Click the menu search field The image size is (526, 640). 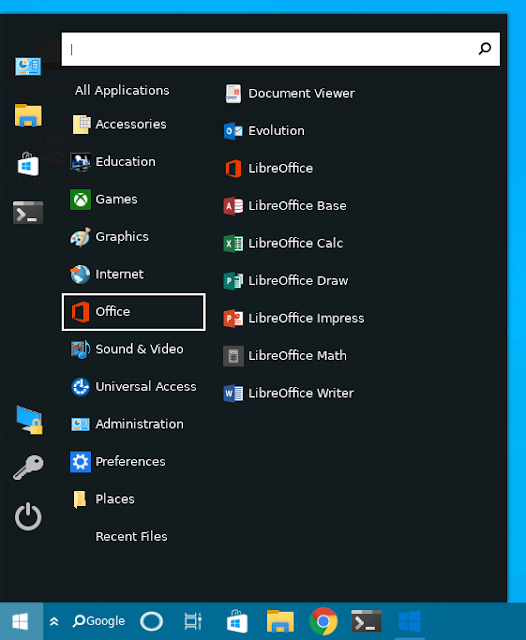pyautogui.click(x=280, y=49)
